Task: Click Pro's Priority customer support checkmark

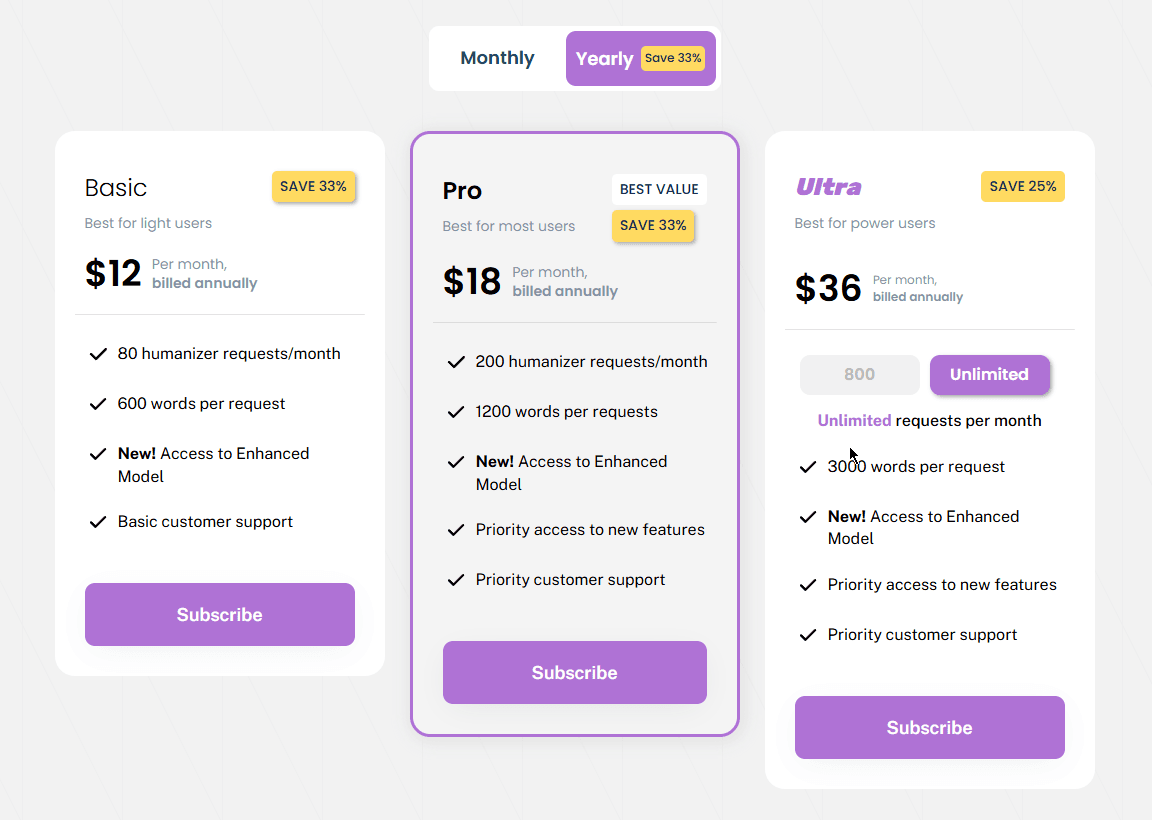Action: 456,580
